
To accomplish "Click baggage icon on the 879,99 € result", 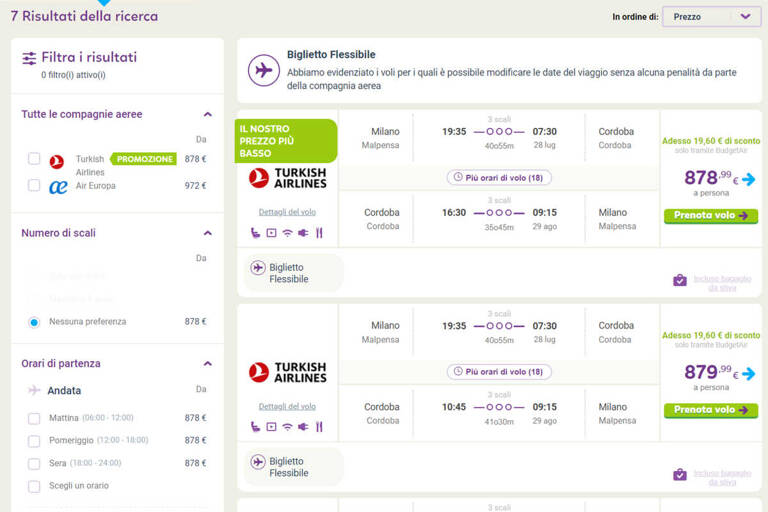I will click(680, 474).
